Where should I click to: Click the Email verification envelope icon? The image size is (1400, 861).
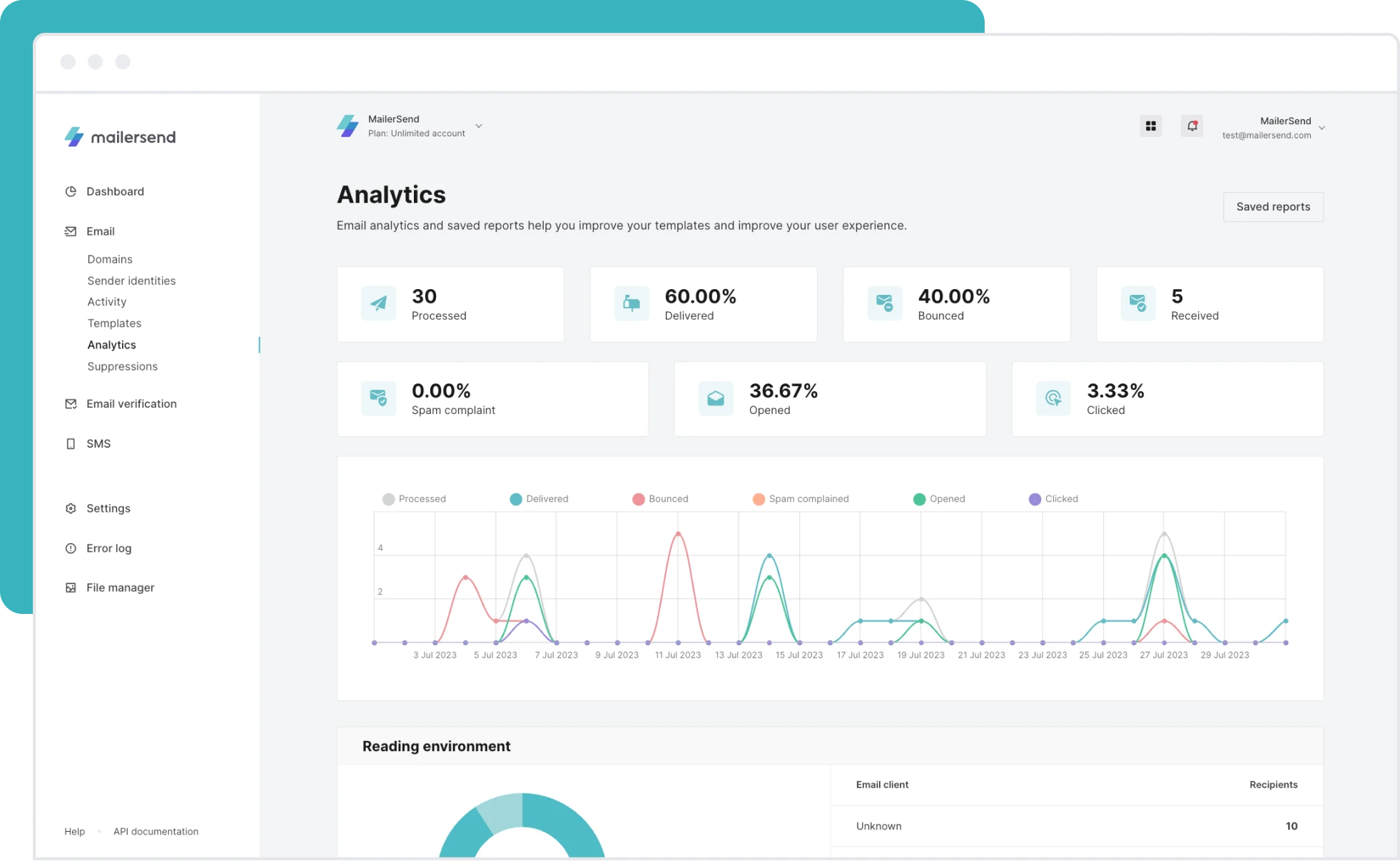tap(71, 404)
